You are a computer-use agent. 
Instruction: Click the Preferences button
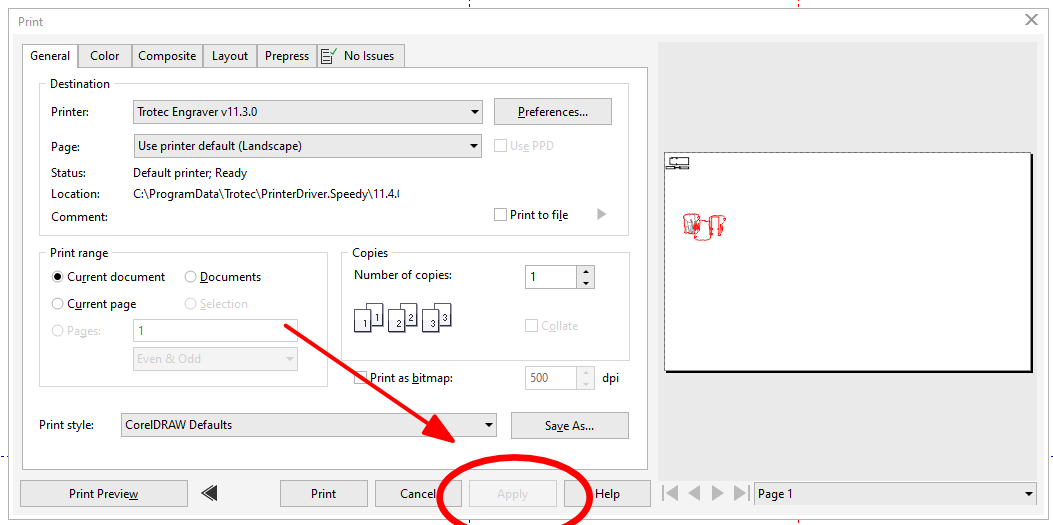[x=551, y=112]
